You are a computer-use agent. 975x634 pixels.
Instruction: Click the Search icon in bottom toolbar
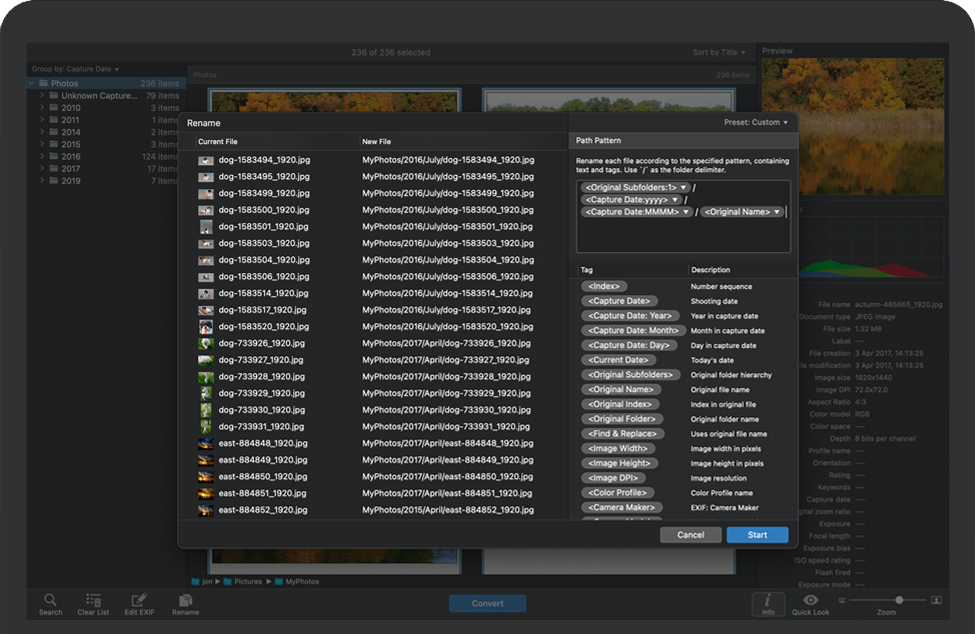pyautogui.click(x=50, y=600)
